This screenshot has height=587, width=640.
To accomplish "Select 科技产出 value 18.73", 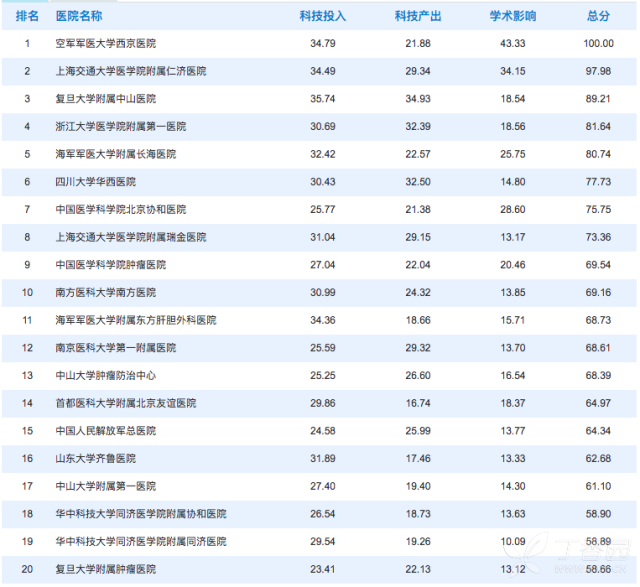I will click(418, 514).
